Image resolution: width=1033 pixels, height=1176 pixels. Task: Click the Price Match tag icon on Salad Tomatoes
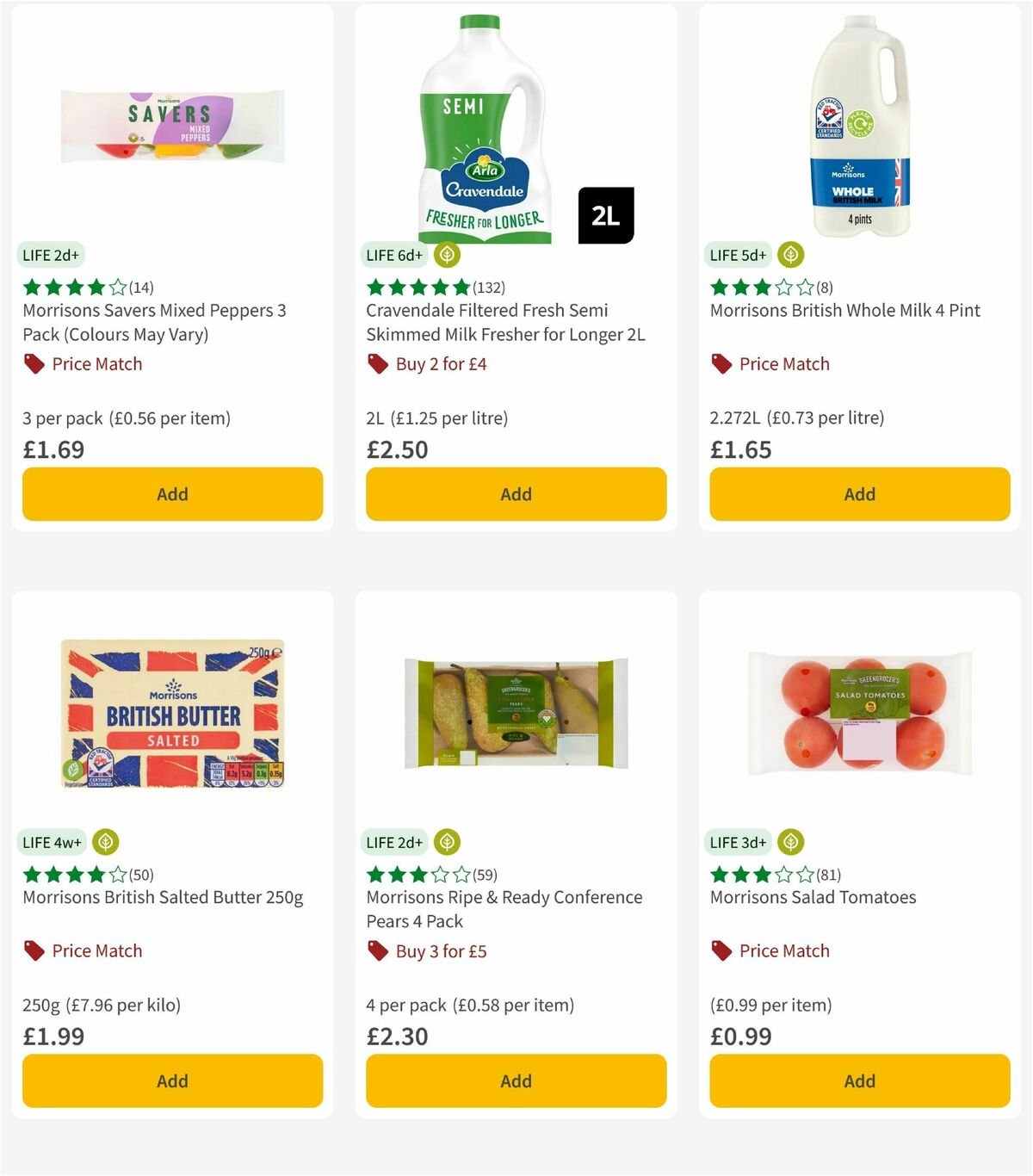721,950
